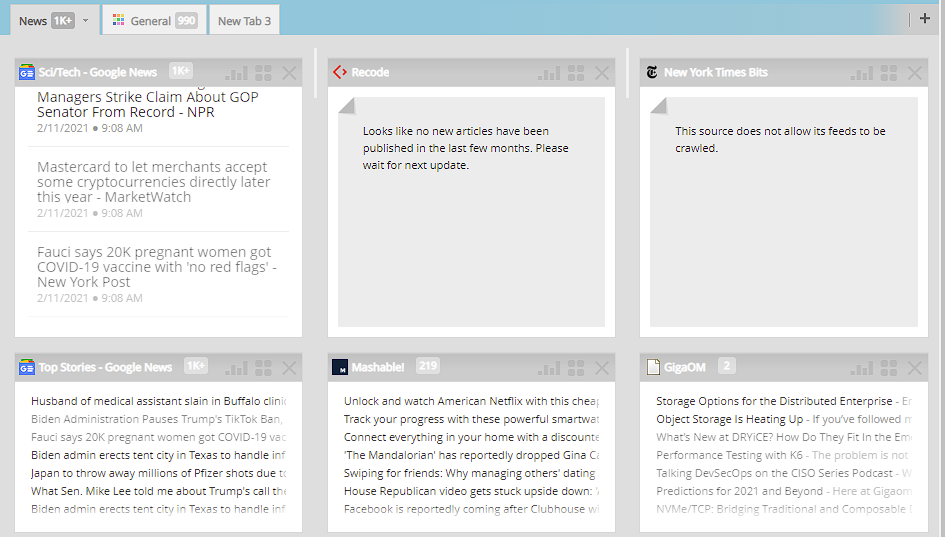Open 'What Sen. Mike Lee told me' story

[x=159, y=491]
